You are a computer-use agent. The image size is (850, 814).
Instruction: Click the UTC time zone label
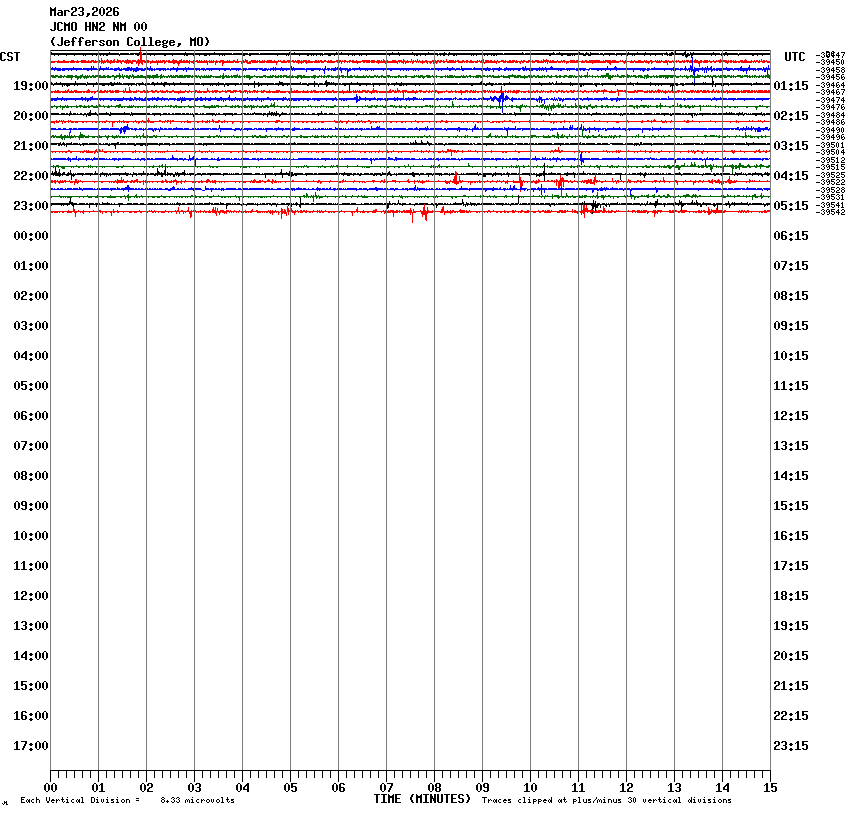pos(795,57)
